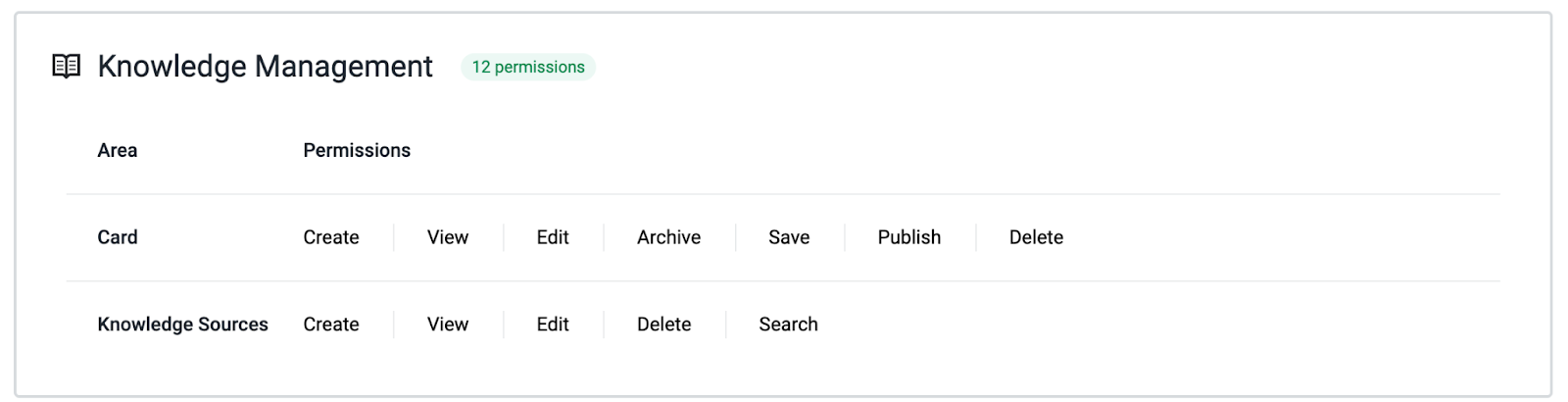The image size is (1568, 402).
Task: Choose Edit permission for Knowledge Sources
Action: click(553, 325)
